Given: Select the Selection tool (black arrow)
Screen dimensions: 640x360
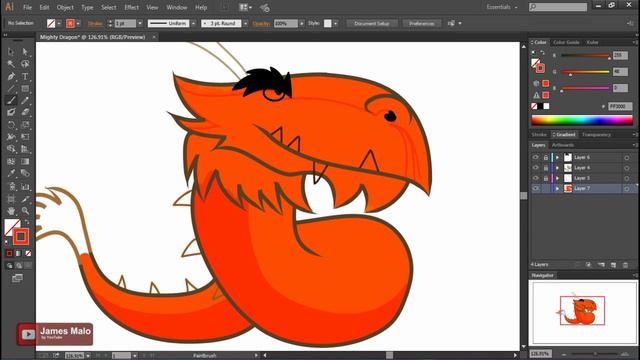Looking at the screenshot, I should tap(11, 51).
